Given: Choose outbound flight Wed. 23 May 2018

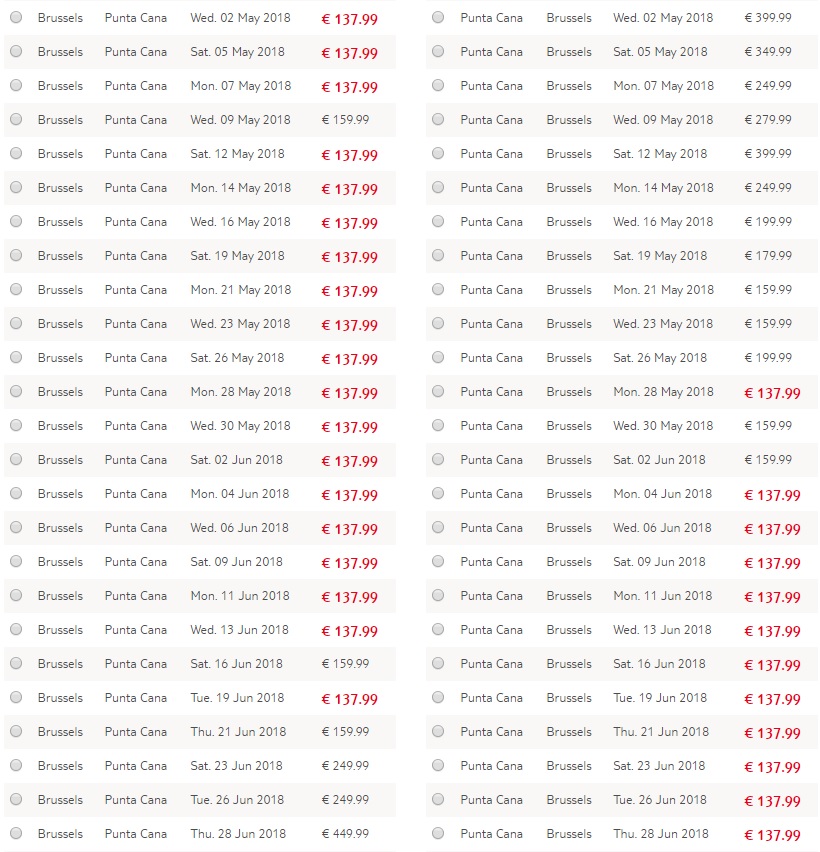Looking at the screenshot, I should click(16, 323).
